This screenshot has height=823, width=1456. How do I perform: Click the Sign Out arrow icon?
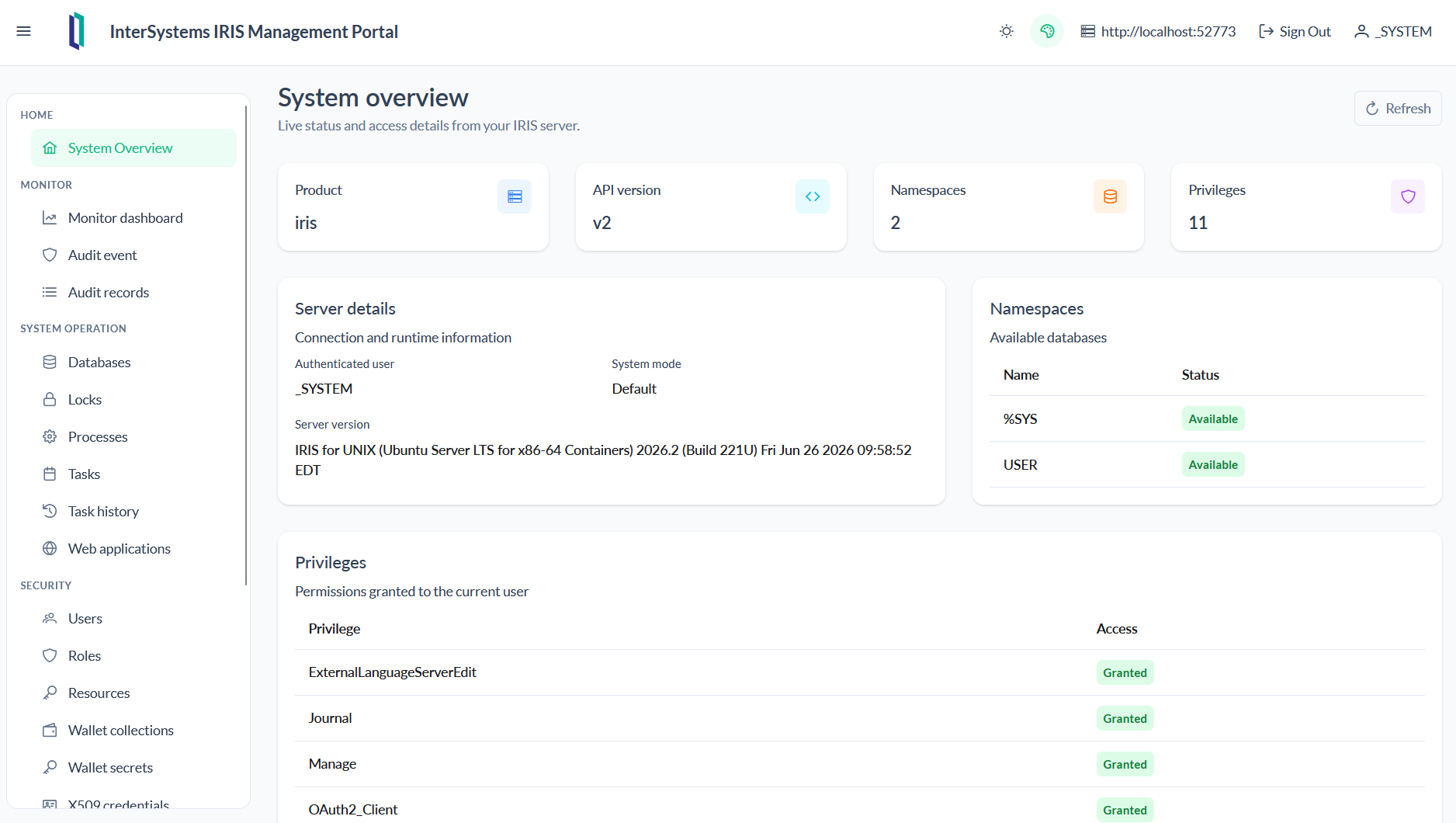point(1266,31)
